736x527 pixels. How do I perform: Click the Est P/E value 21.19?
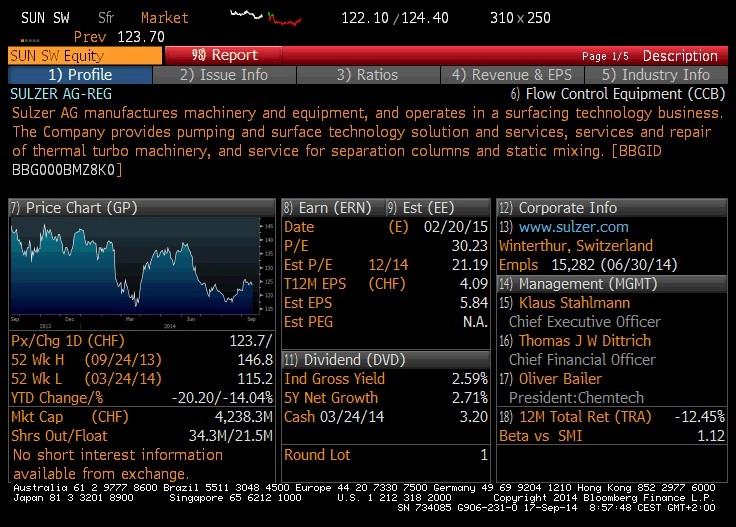[470, 265]
